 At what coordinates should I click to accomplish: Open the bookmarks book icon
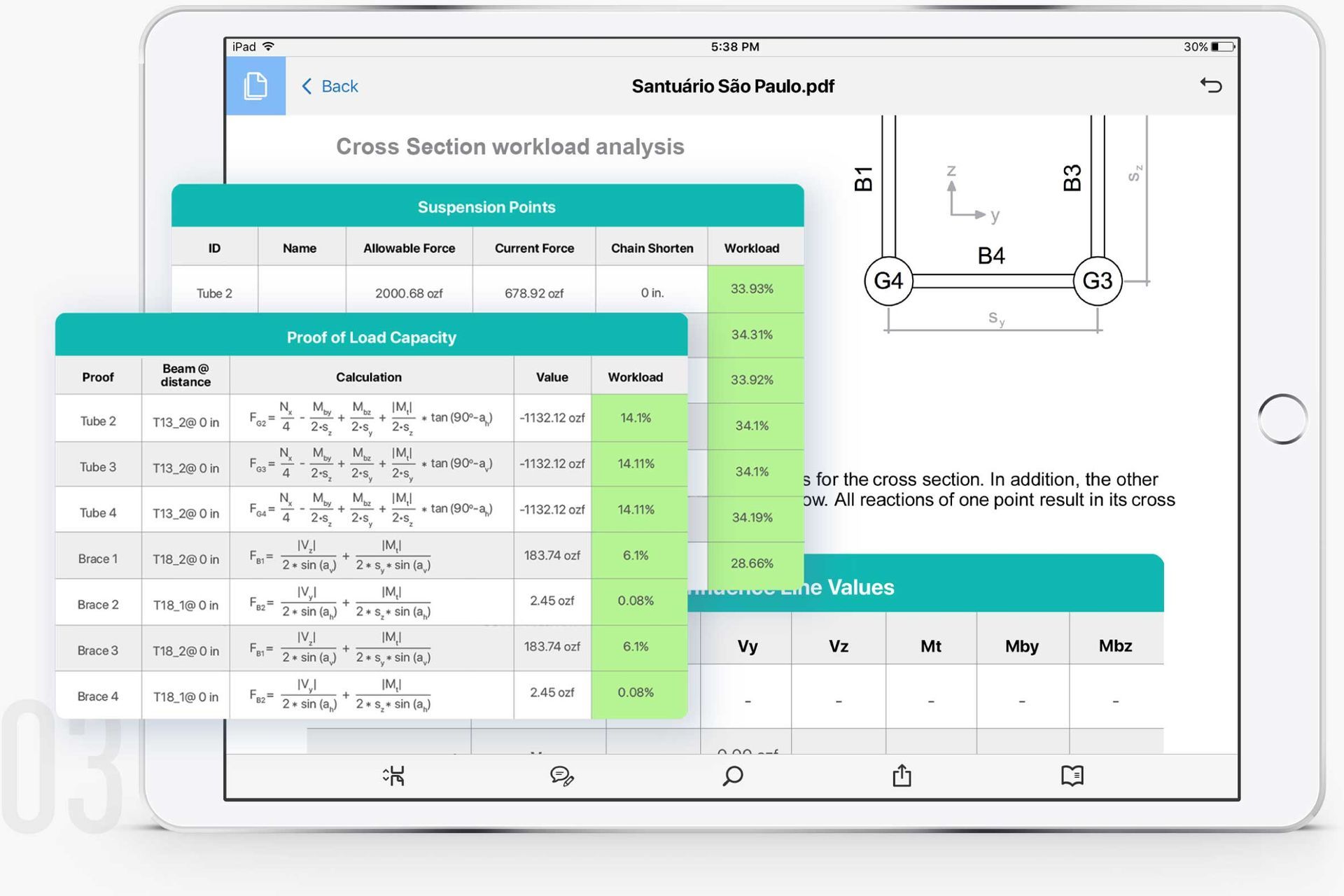pyautogui.click(x=1072, y=776)
